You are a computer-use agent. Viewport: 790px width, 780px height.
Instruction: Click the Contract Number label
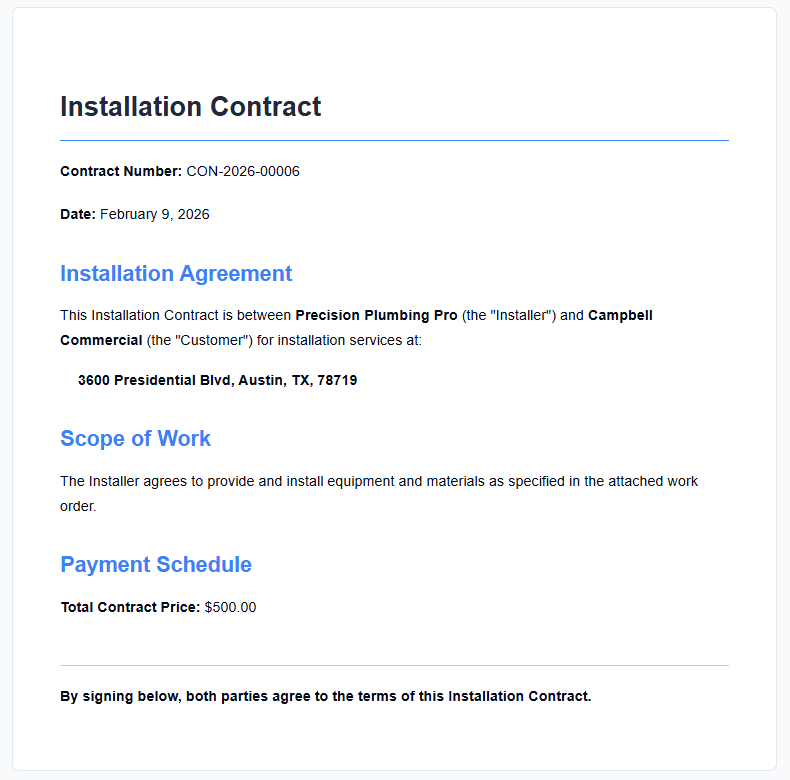(121, 171)
